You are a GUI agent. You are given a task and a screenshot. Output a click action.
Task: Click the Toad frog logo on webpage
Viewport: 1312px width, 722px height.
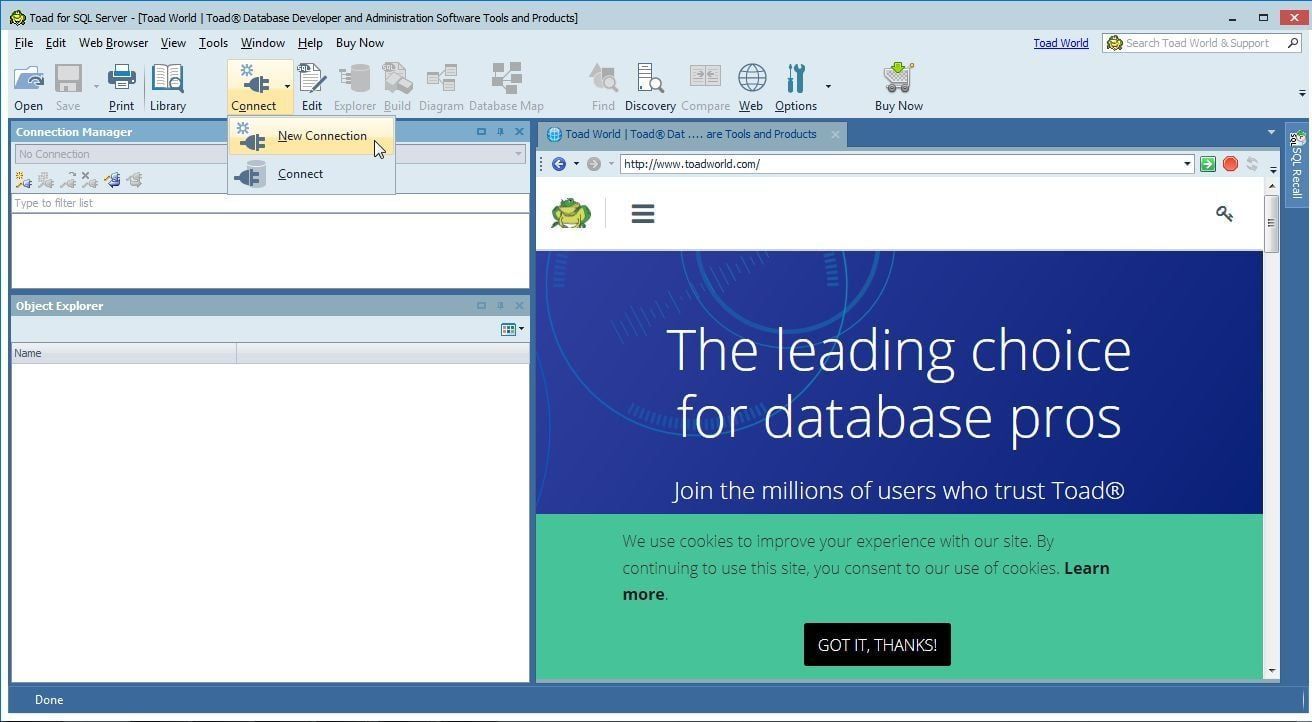570,213
